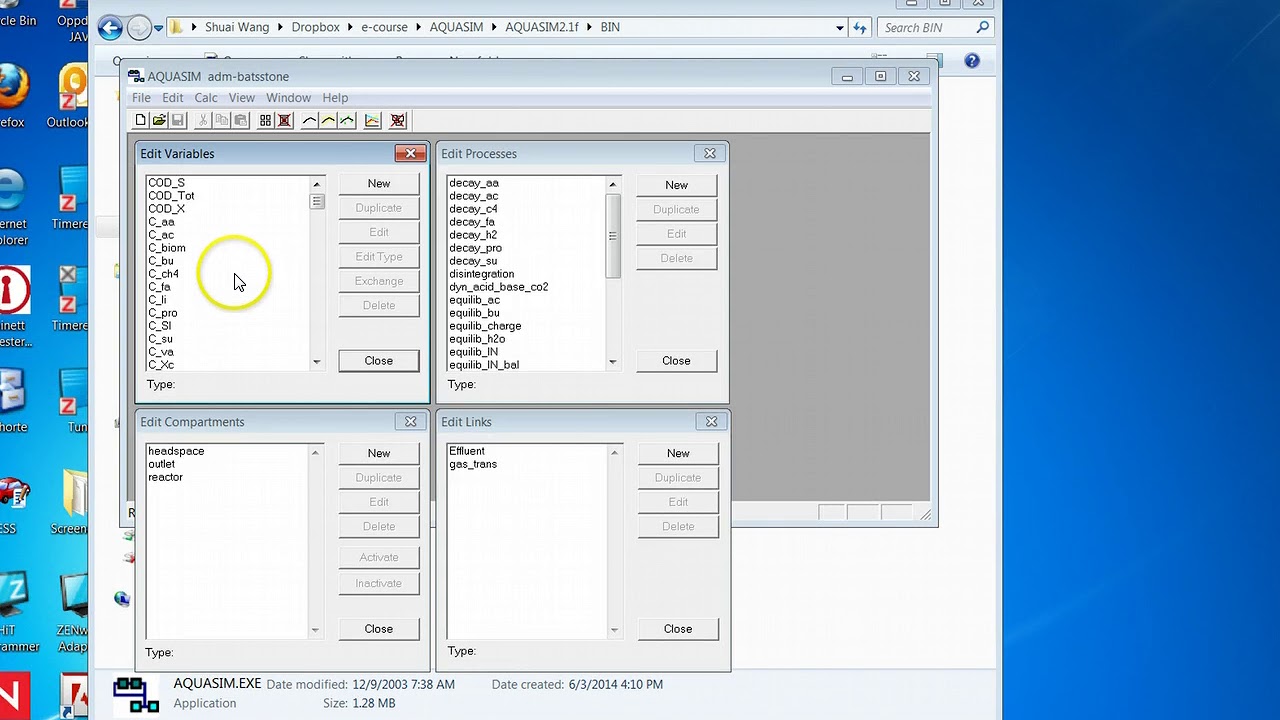Click New in Edit Processes dialog
The height and width of the screenshot is (720, 1280).
677,185
